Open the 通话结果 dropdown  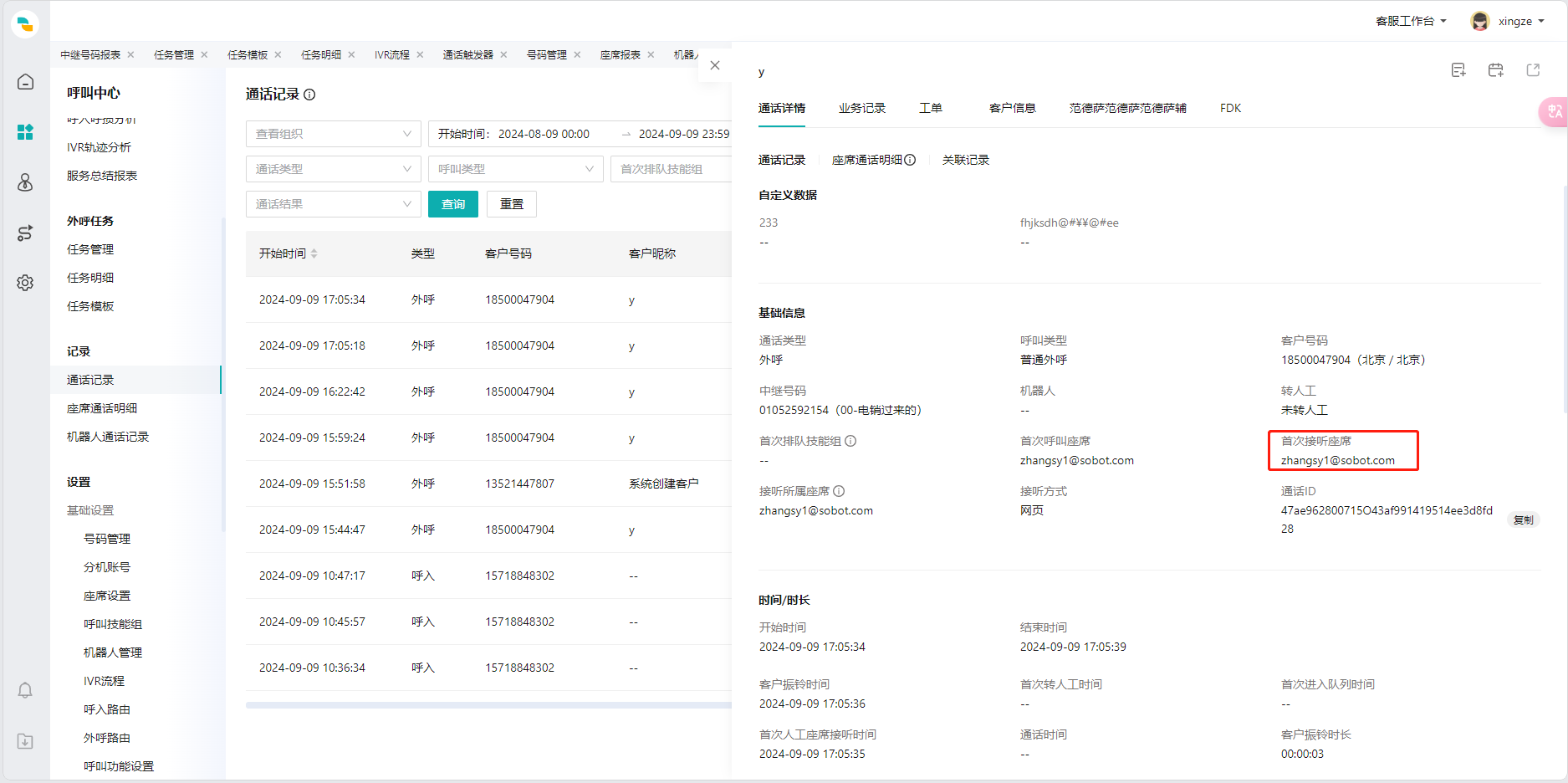point(334,204)
